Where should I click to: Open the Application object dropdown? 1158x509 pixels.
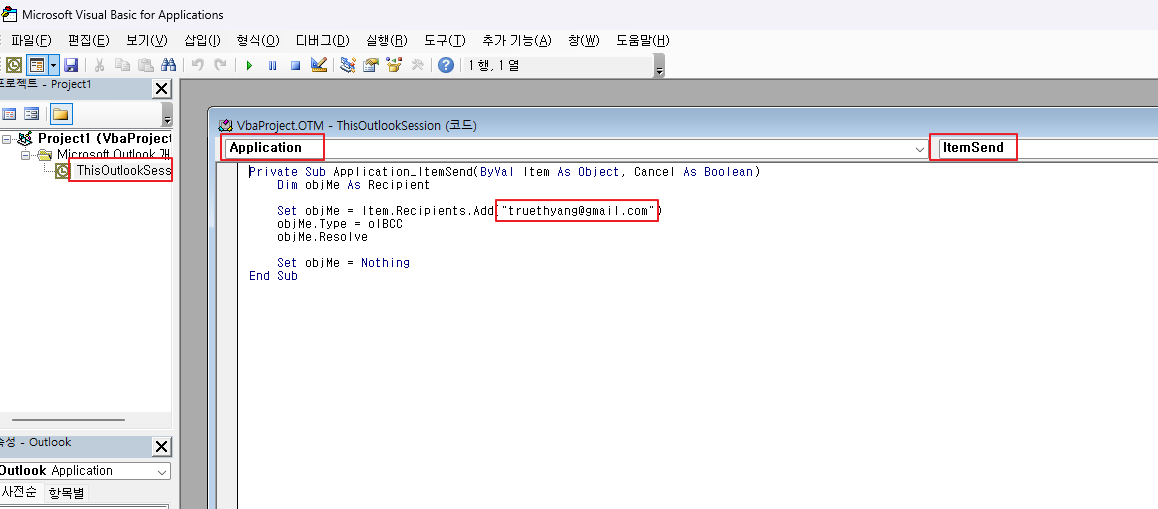coord(919,149)
